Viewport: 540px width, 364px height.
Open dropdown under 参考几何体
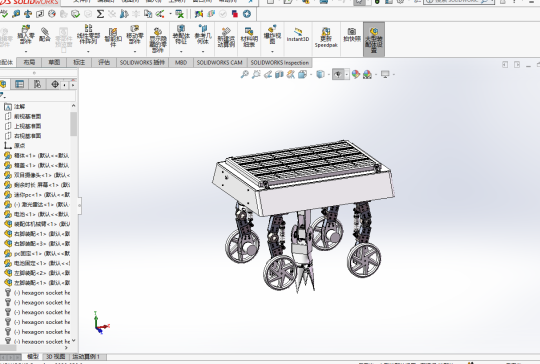point(203,52)
